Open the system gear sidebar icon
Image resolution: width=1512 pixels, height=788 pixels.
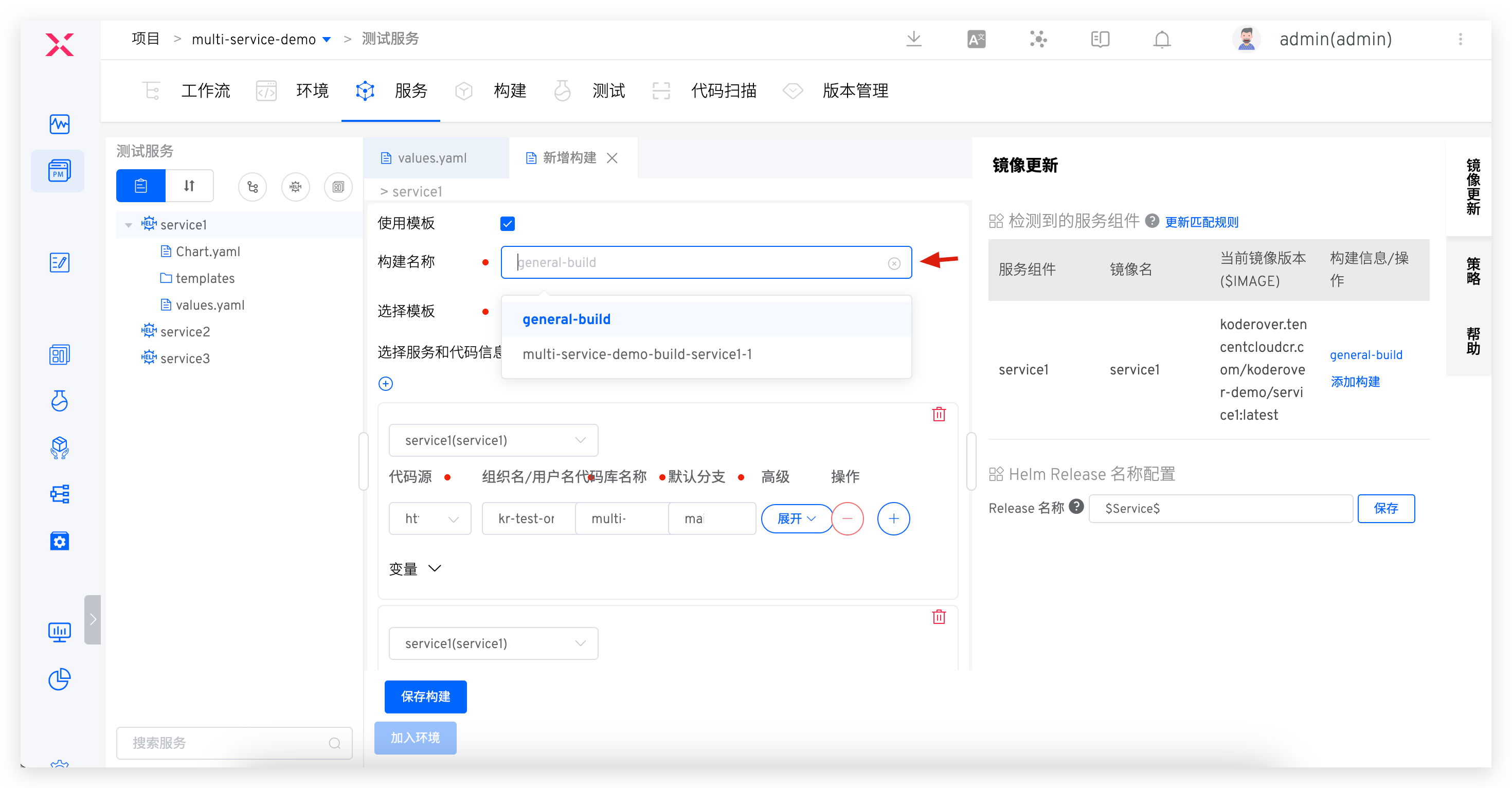[59, 541]
